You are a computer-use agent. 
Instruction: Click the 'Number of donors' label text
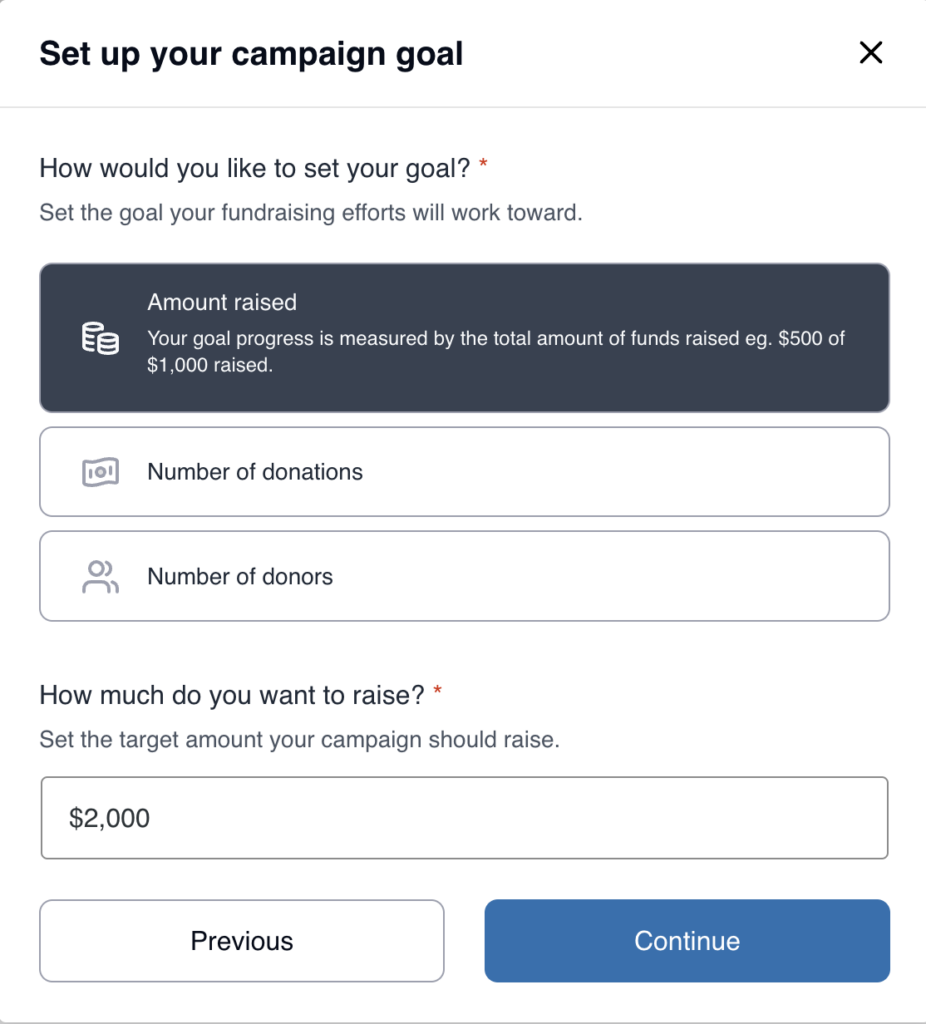tap(239, 576)
